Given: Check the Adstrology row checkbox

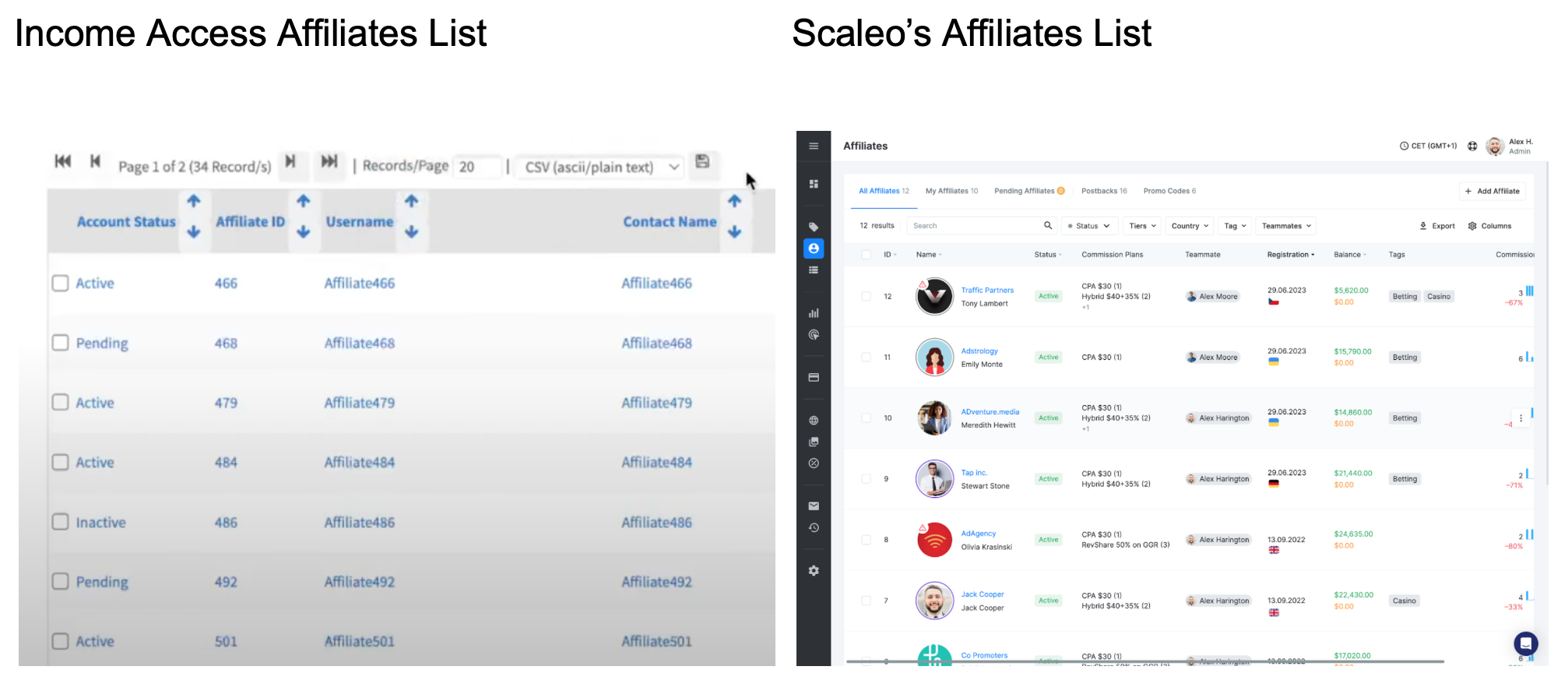Looking at the screenshot, I should click(x=866, y=358).
